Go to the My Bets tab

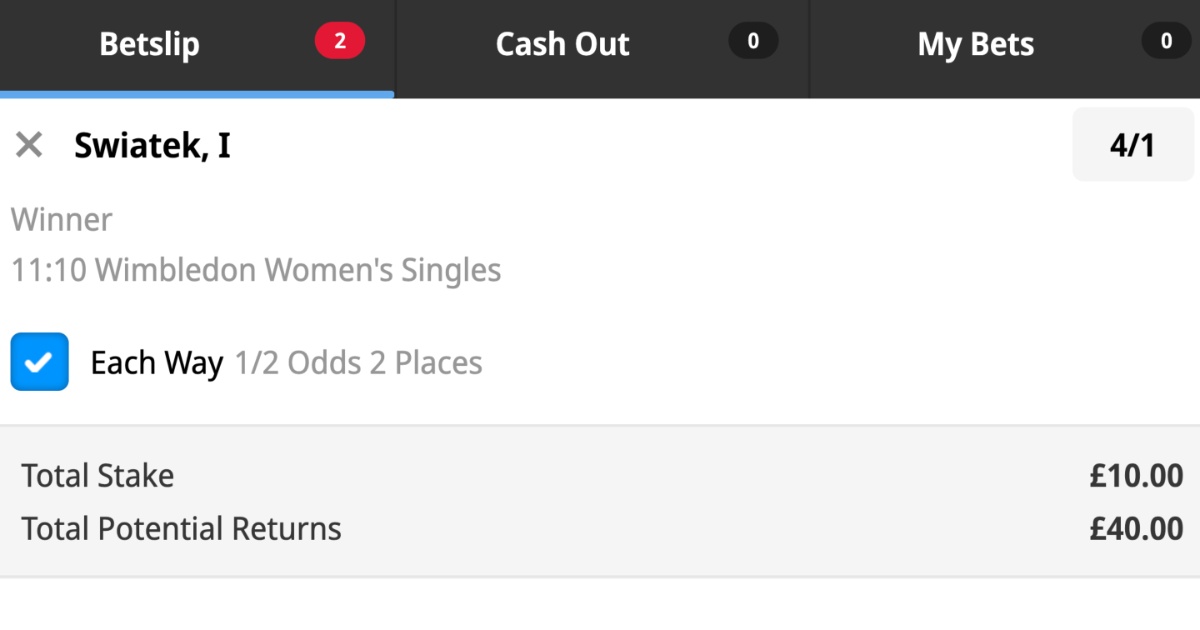[x=975, y=45]
